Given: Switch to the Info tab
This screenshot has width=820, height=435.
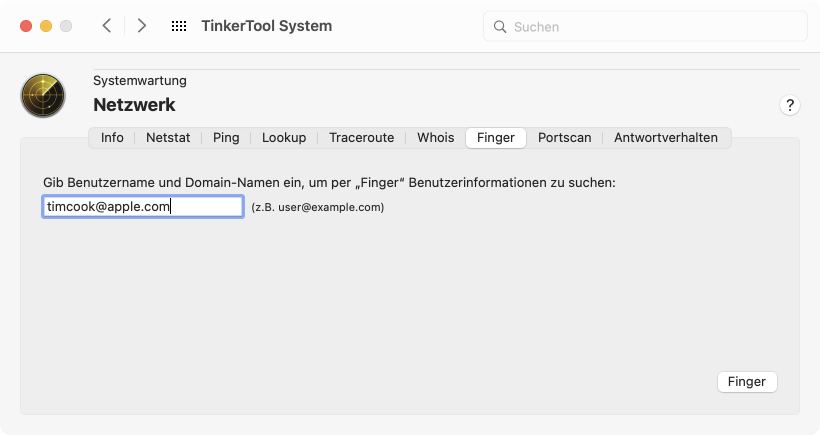Looking at the screenshot, I should (112, 138).
